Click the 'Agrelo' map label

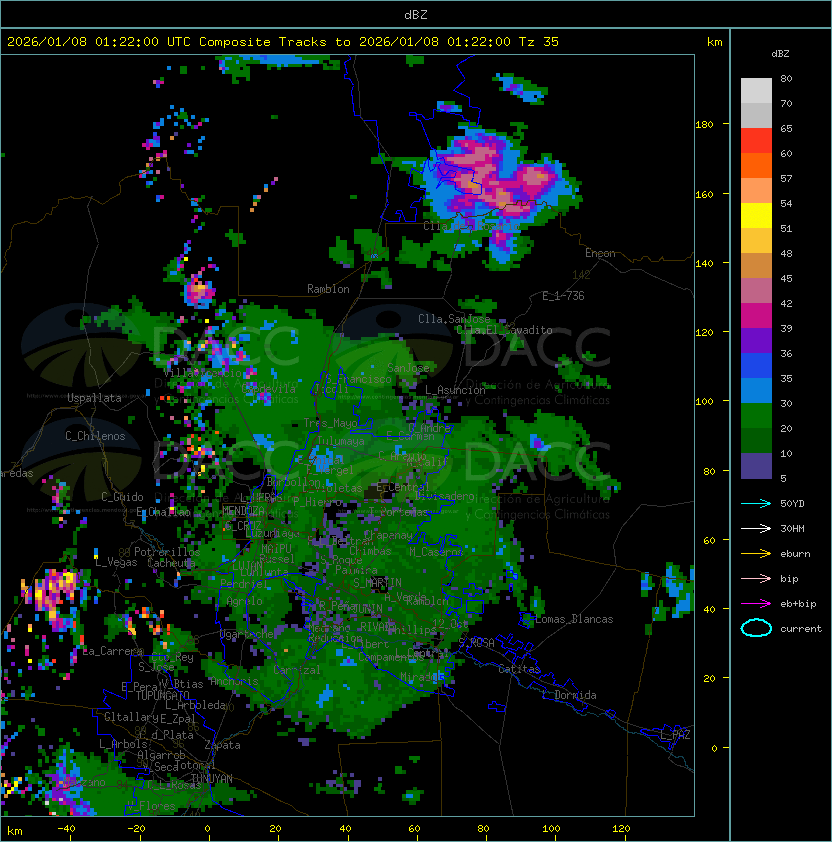244,601
